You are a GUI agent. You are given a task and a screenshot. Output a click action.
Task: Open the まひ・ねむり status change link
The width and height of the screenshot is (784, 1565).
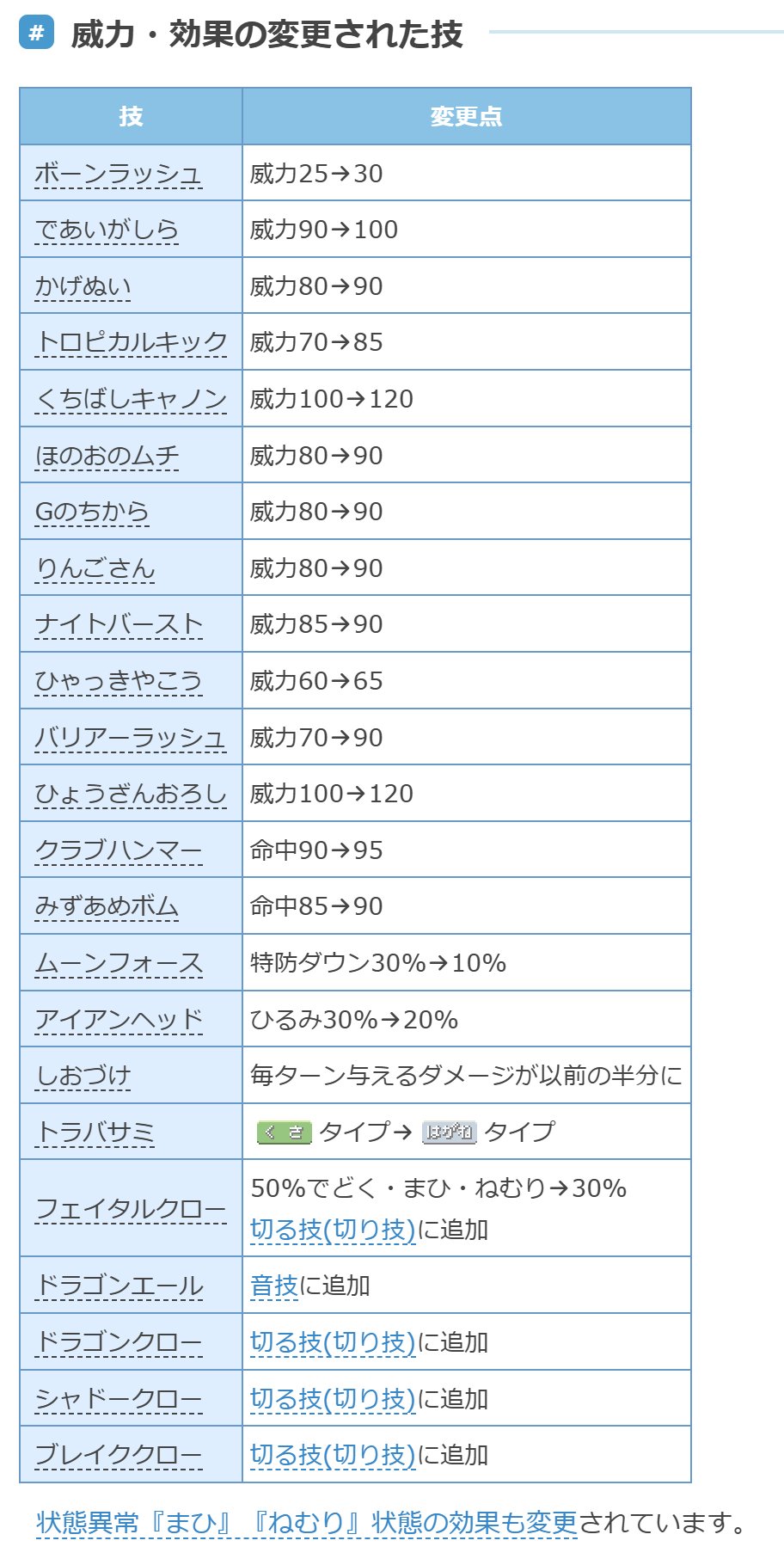pos(307,1523)
